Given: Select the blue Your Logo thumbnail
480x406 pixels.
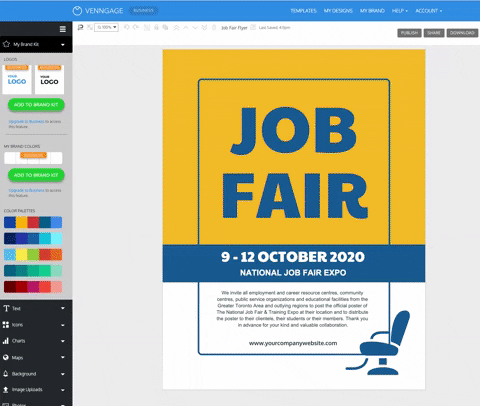Looking at the screenshot, I should tap(17, 79).
